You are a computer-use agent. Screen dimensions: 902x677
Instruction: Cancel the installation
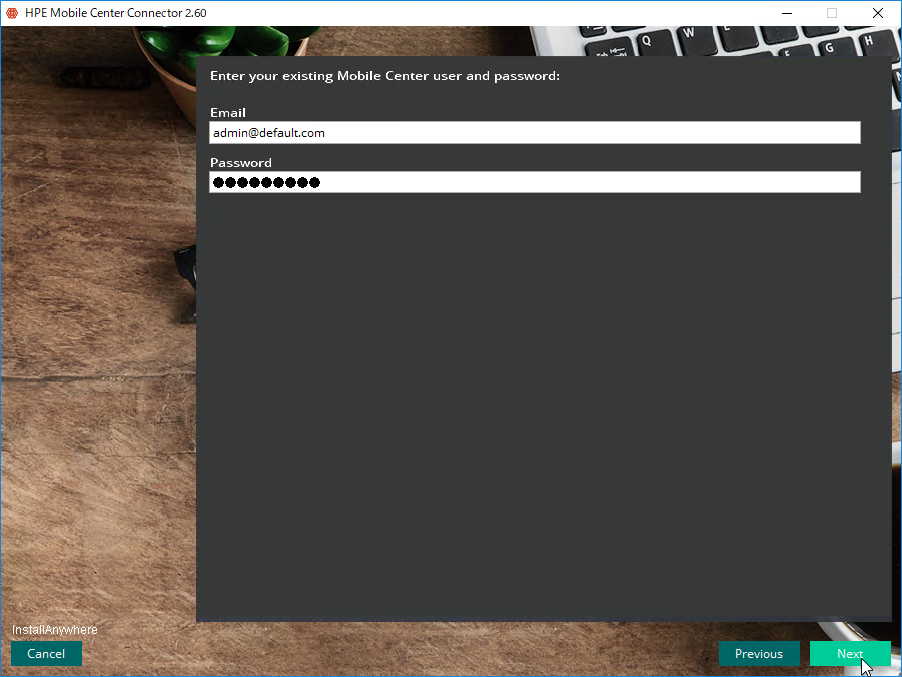(x=46, y=653)
